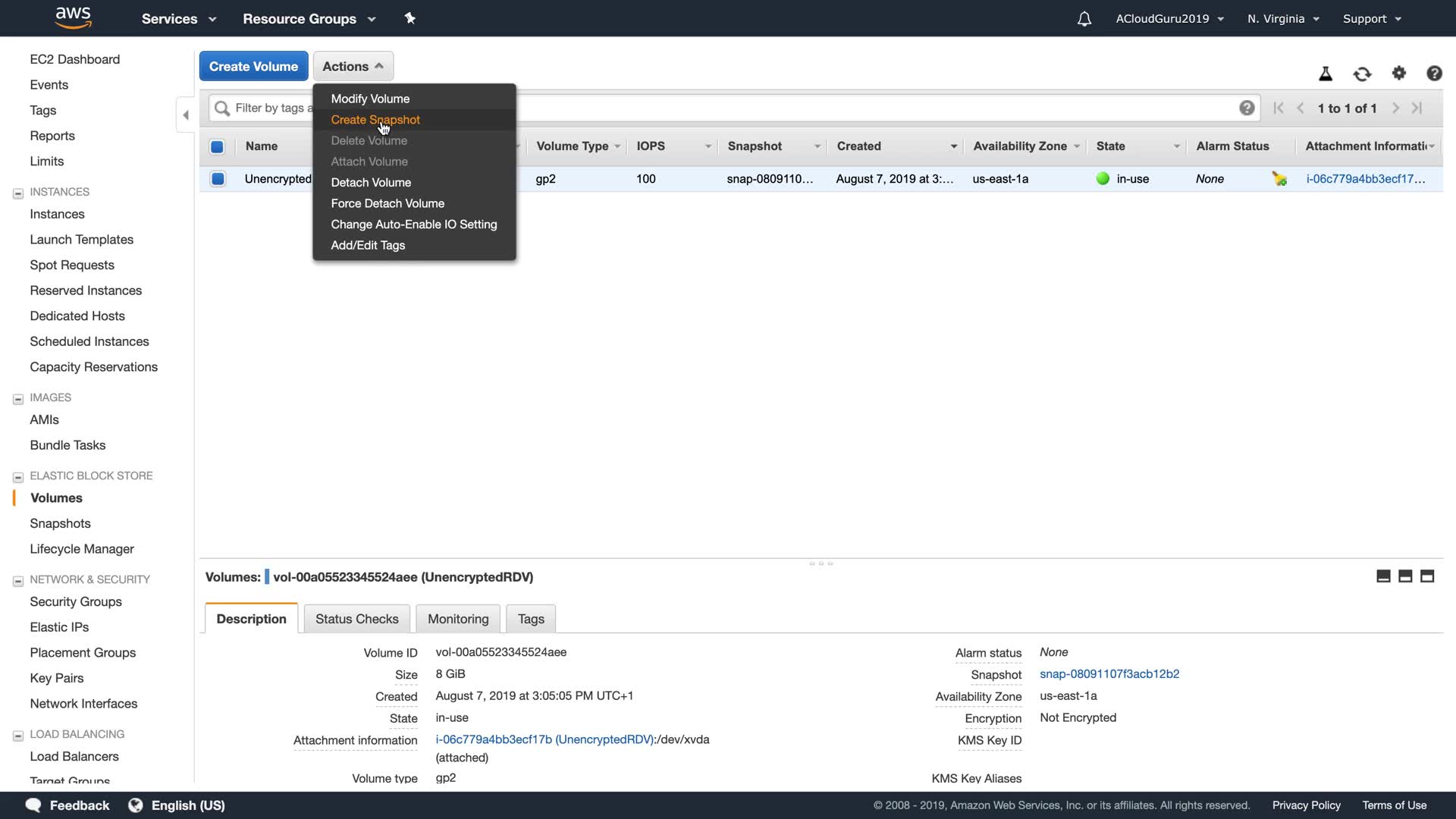1456x819 pixels.
Task: Maximize the details pane icon
Action: tap(1427, 576)
